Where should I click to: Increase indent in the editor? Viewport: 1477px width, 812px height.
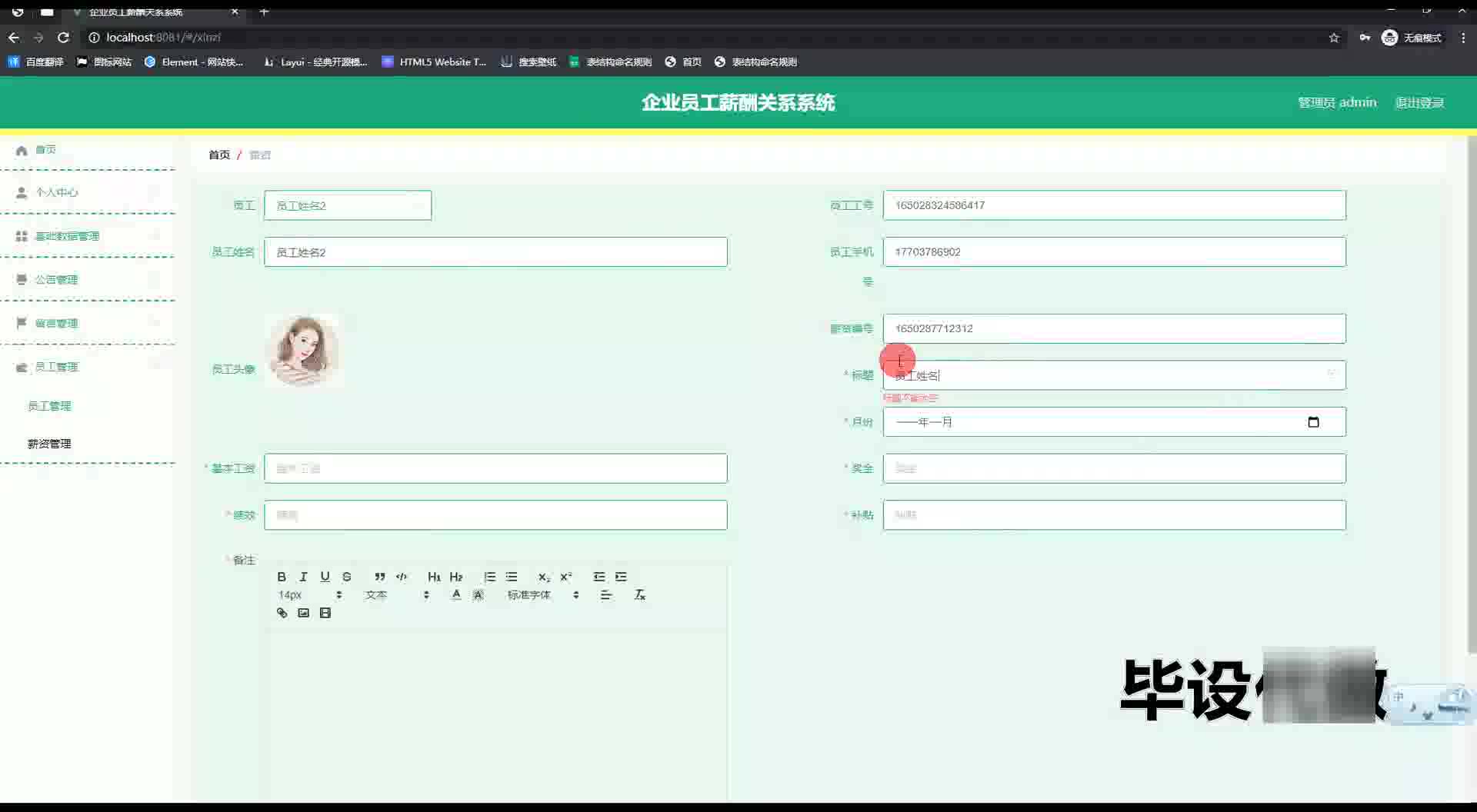point(621,577)
